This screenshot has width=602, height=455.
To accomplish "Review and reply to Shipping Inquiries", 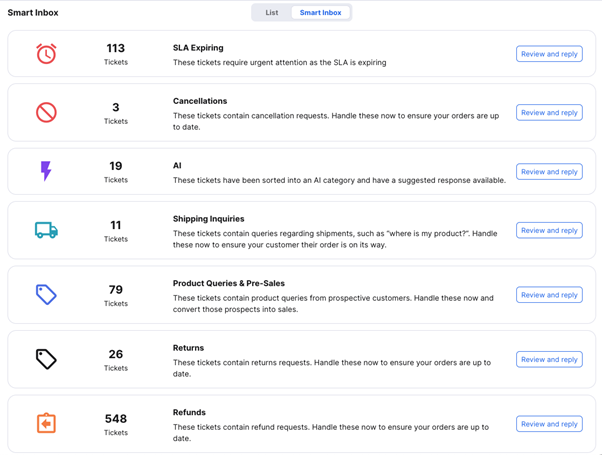I will click(x=549, y=230).
